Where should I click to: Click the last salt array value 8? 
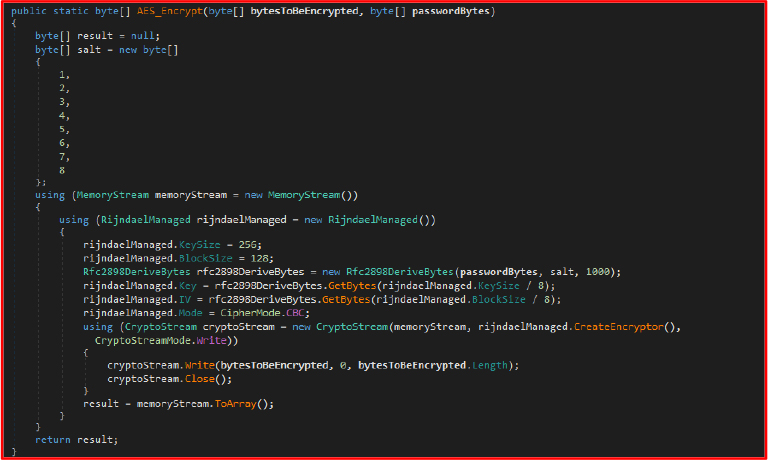tap(62, 171)
